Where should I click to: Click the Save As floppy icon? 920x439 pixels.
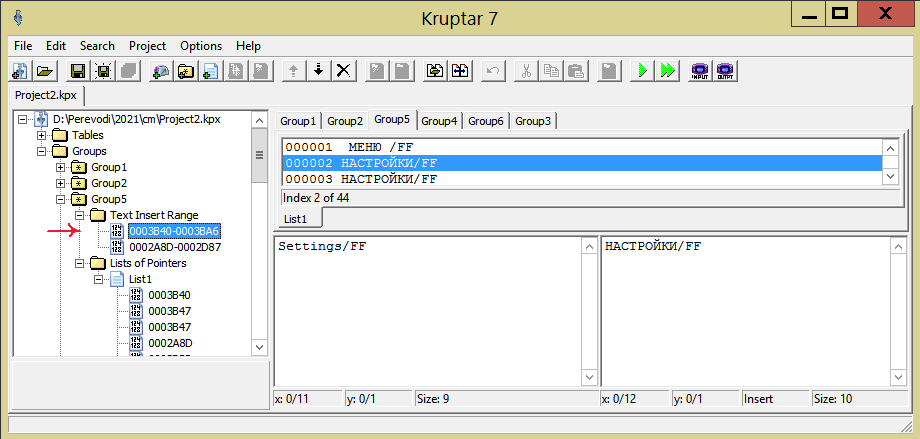coord(104,71)
